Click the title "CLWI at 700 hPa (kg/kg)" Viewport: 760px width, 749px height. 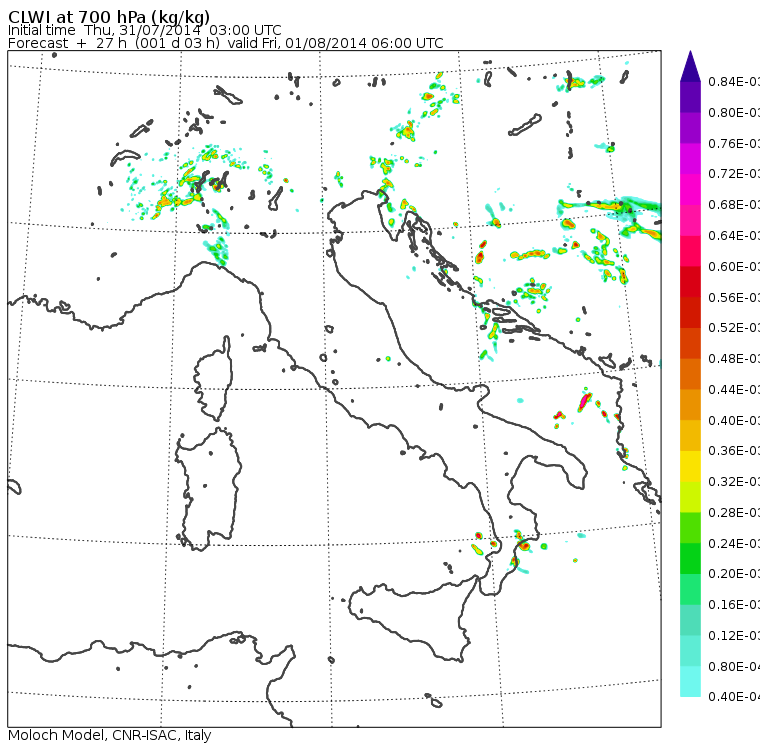point(109,16)
